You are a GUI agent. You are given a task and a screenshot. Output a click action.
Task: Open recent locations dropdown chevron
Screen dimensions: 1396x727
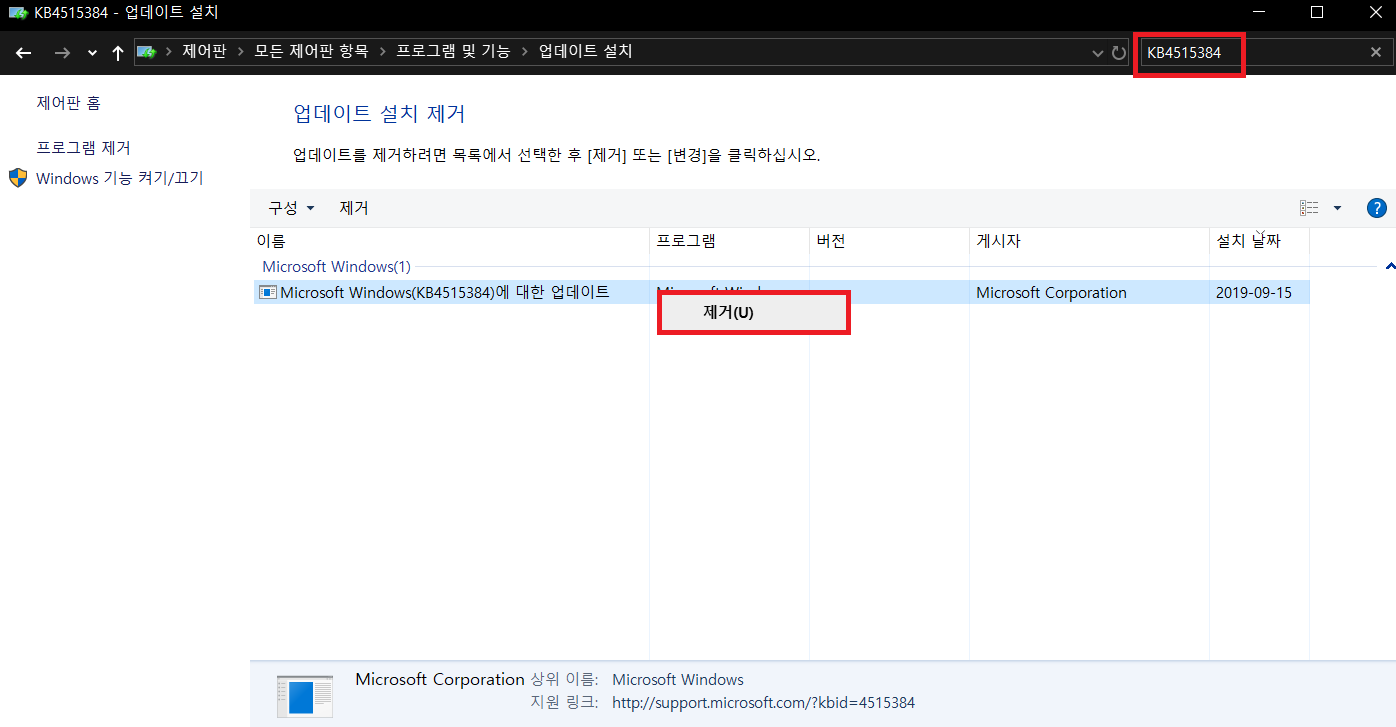(x=92, y=53)
